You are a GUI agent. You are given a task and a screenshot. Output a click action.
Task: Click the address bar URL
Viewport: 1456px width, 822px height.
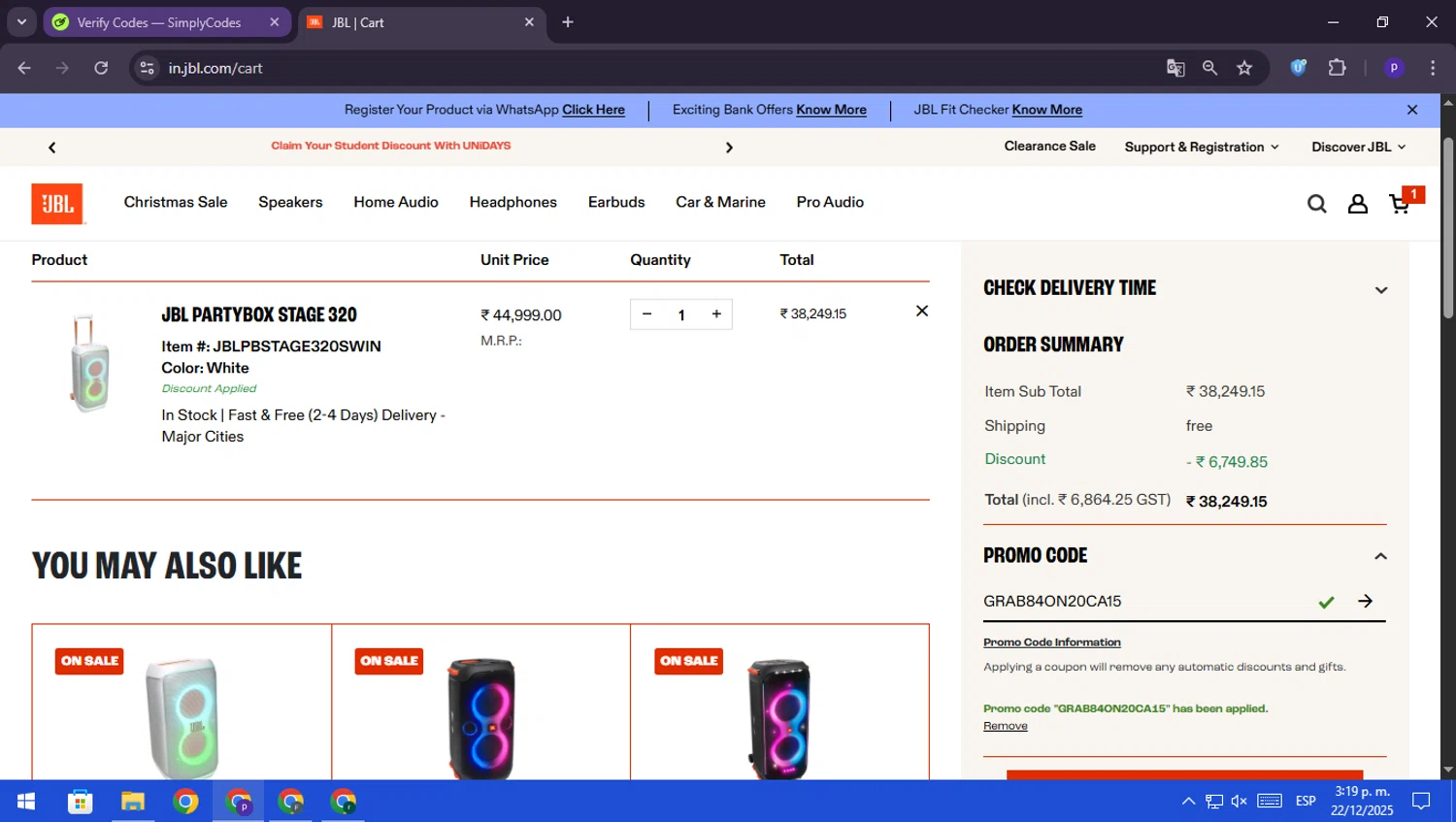point(215,68)
